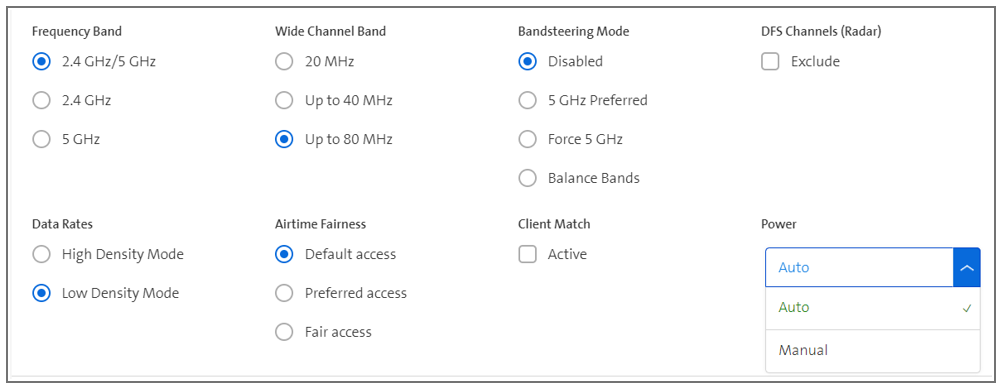
Task: Enable the DFS Channels Exclude checkbox
Action: pos(770,62)
